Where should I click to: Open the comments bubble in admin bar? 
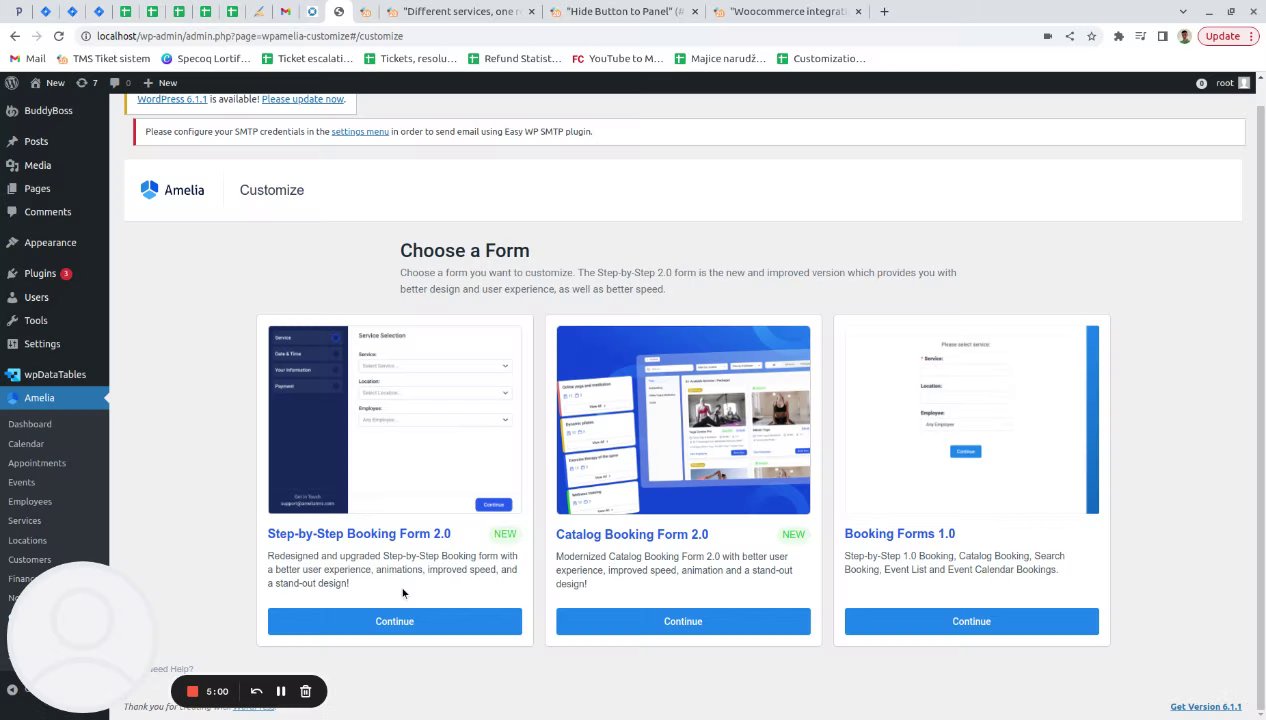[120, 83]
